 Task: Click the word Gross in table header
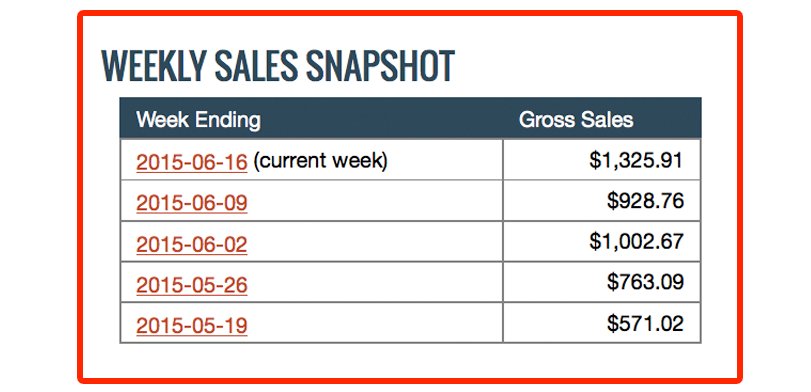[548, 120]
